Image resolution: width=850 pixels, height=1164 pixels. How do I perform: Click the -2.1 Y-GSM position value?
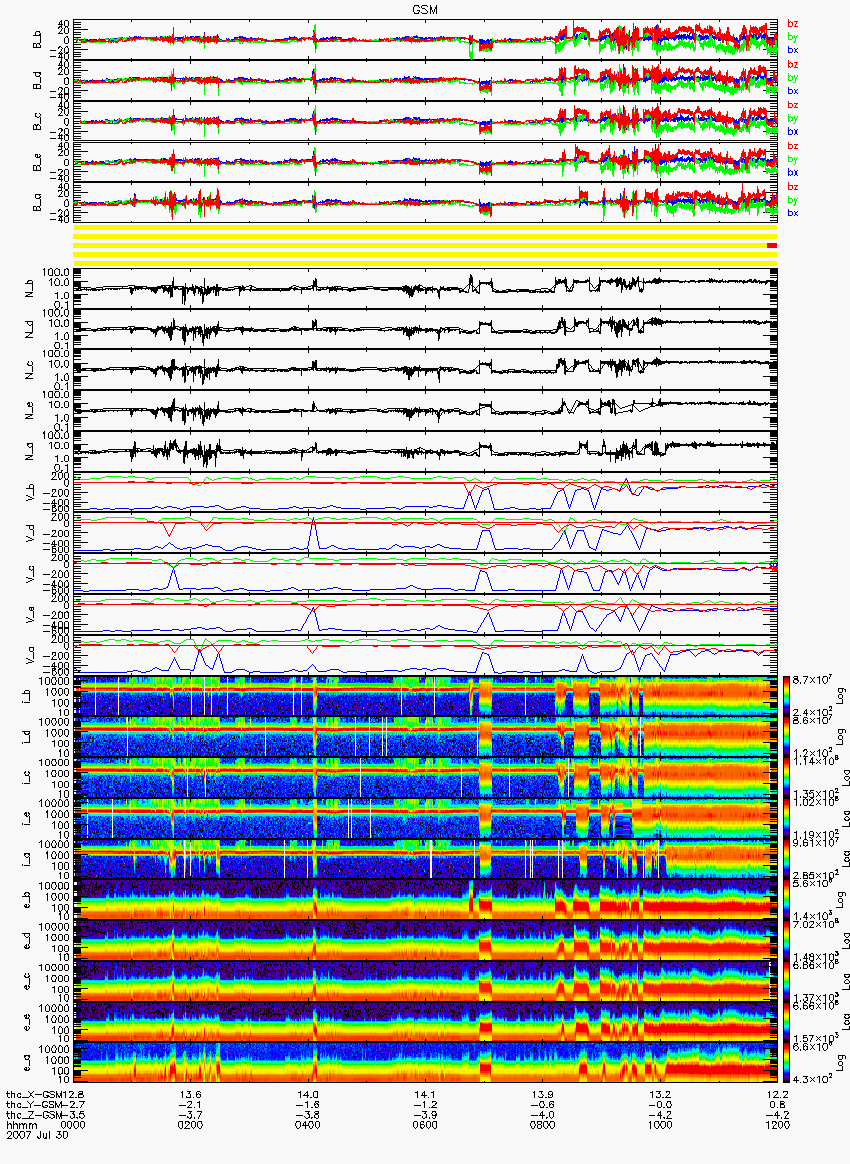pos(190,1105)
